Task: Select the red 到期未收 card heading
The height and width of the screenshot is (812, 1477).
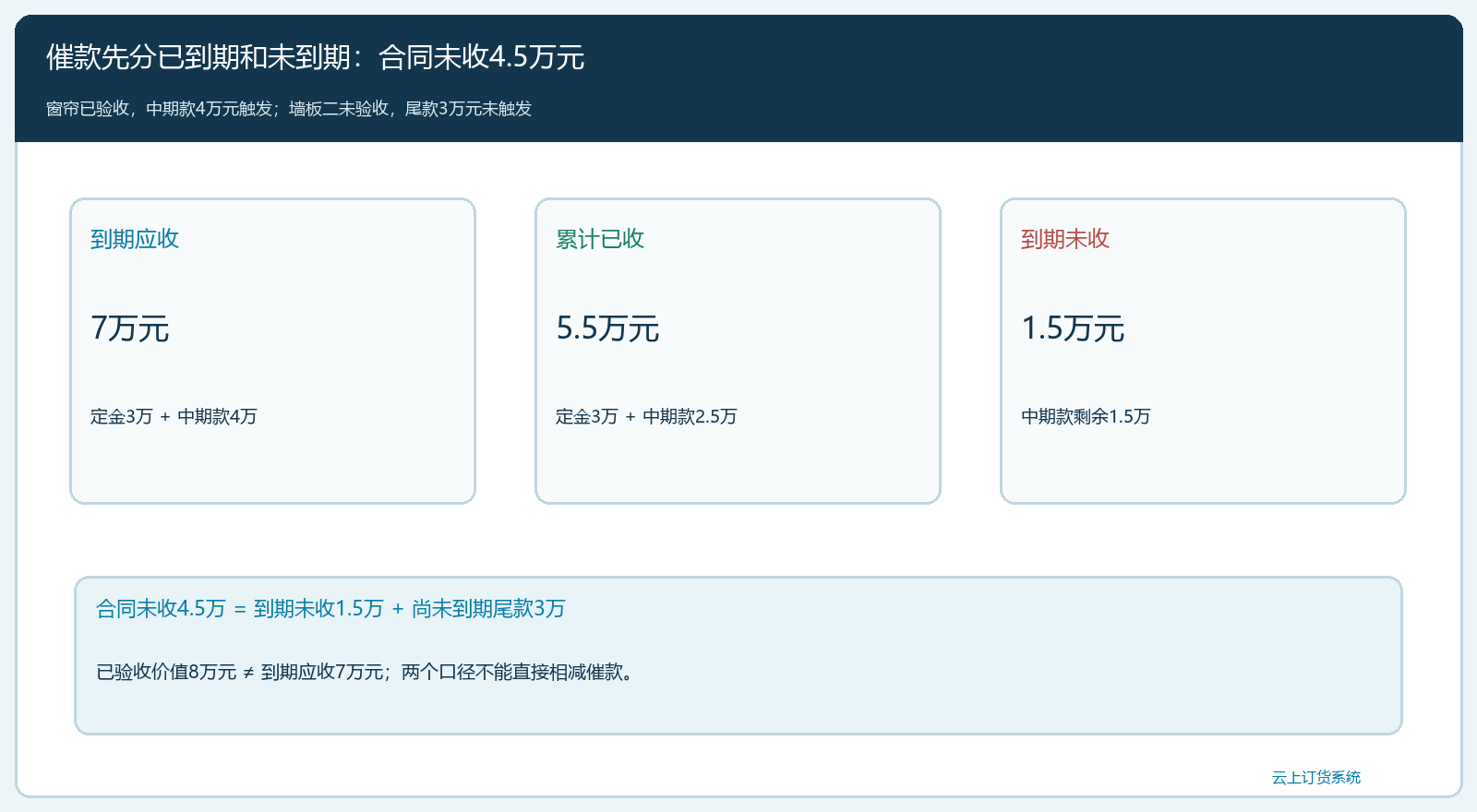Action: [1065, 239]
